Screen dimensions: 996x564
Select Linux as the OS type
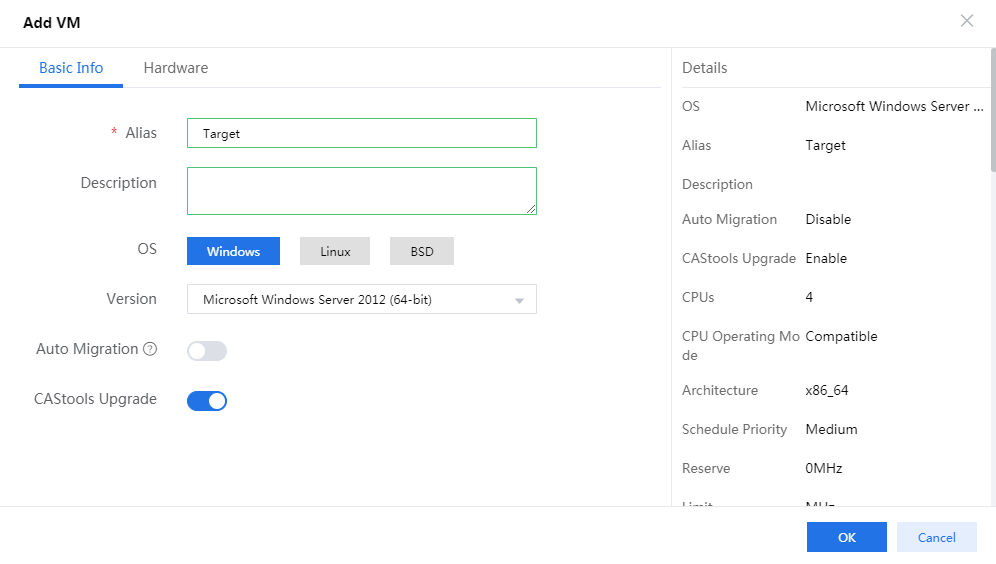pyautogui.click(x=335, y=251)
